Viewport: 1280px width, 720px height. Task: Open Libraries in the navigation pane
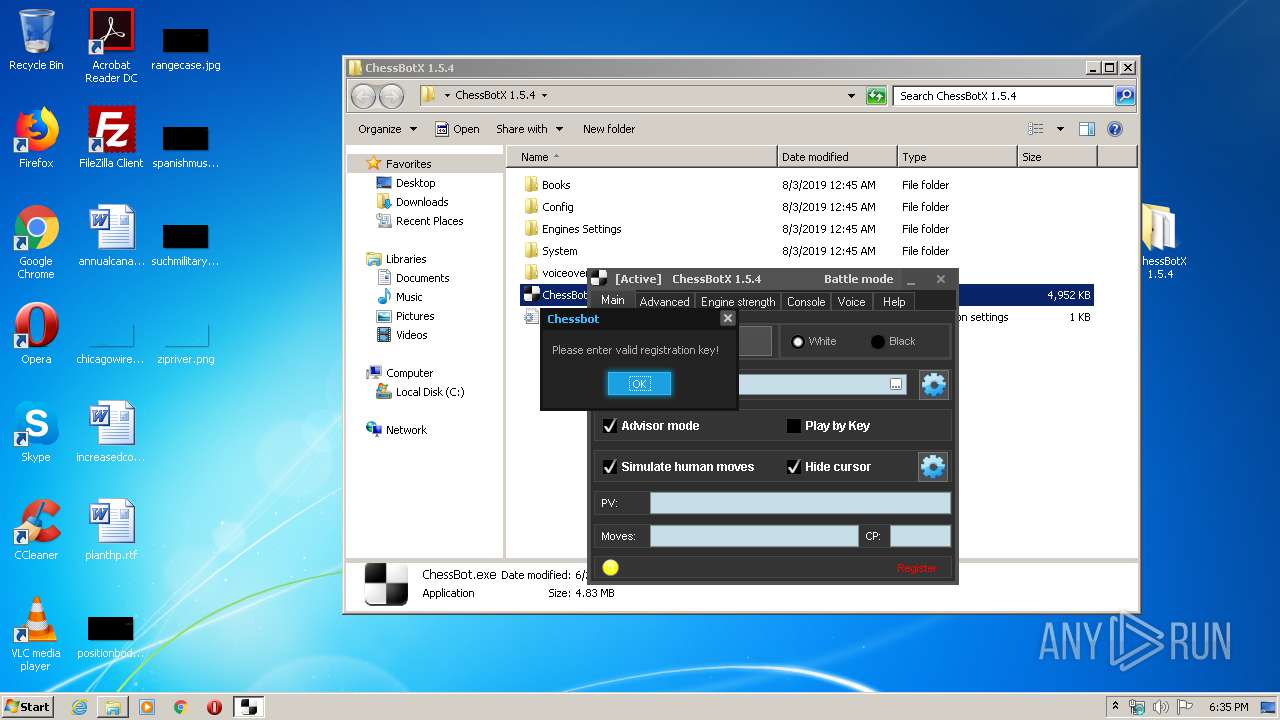pos(406,259)
